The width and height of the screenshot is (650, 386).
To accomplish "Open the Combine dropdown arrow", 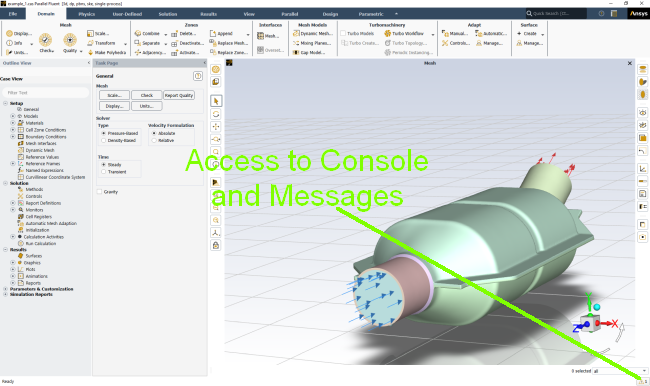I will point(166,34).
